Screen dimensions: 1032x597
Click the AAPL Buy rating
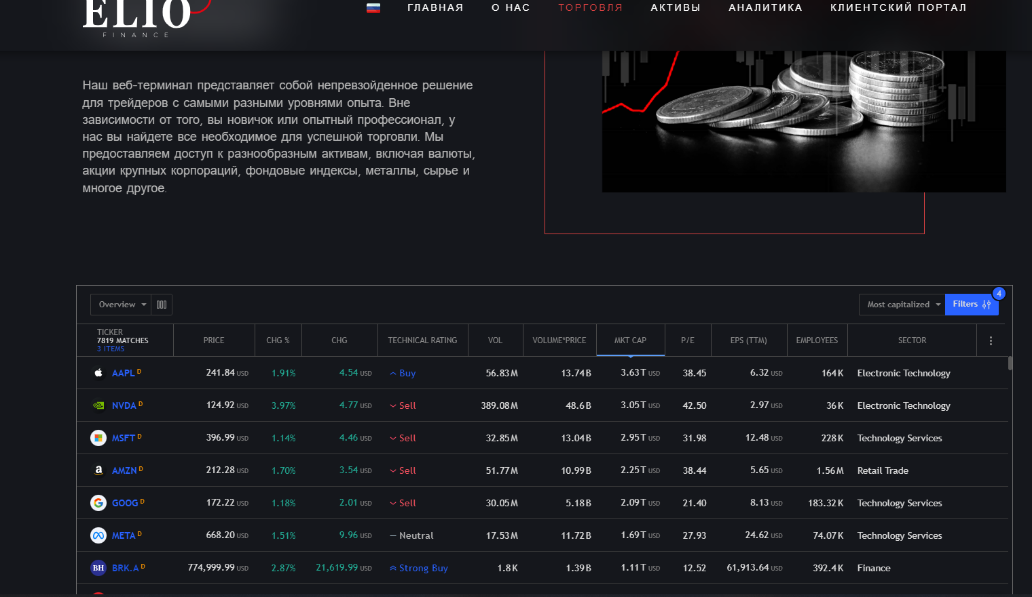tap(403, 373)
